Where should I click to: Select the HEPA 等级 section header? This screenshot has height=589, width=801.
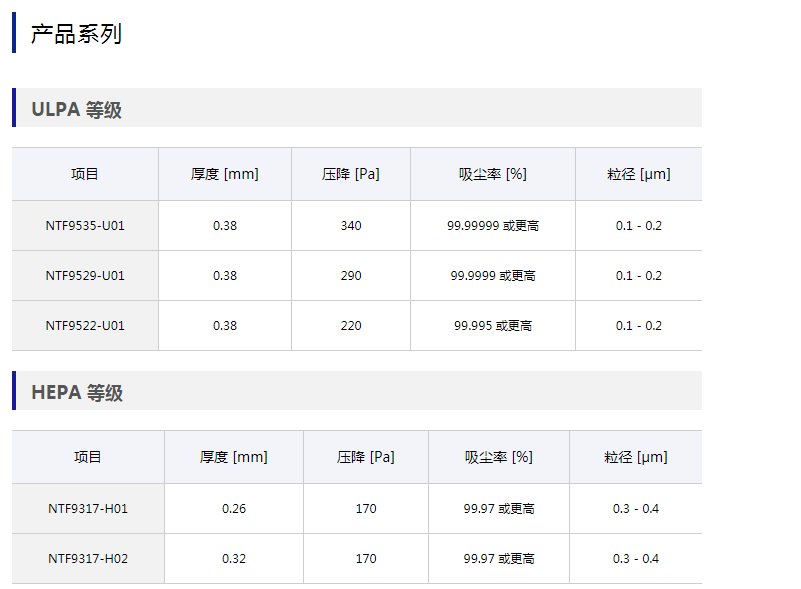click(77, 392)
